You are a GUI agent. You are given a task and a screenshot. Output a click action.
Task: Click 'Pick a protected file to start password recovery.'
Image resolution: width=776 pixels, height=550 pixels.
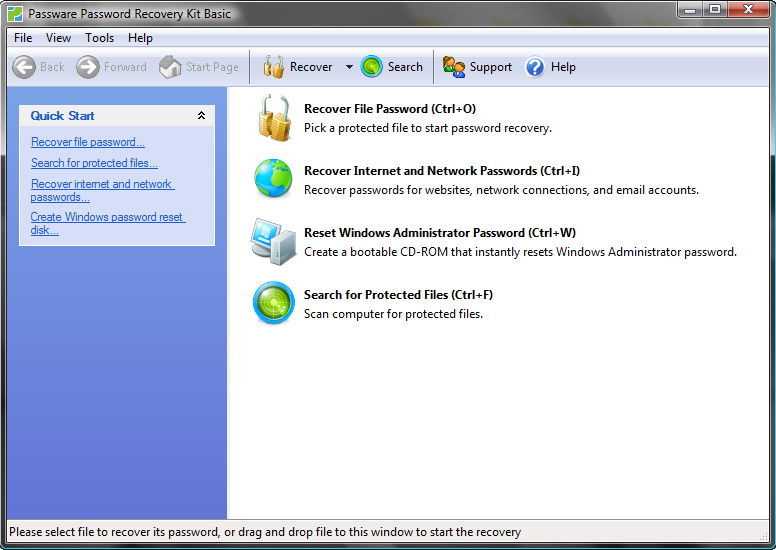pos(428,128)
